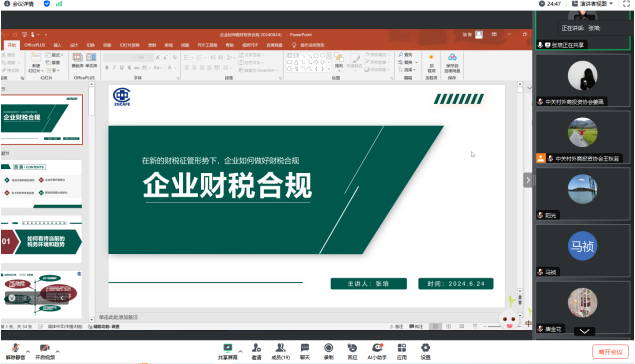Image resolution: width=635 pixels, height=364 pixels.
Task: Open the invite participants icon
Action: [256, 351]
